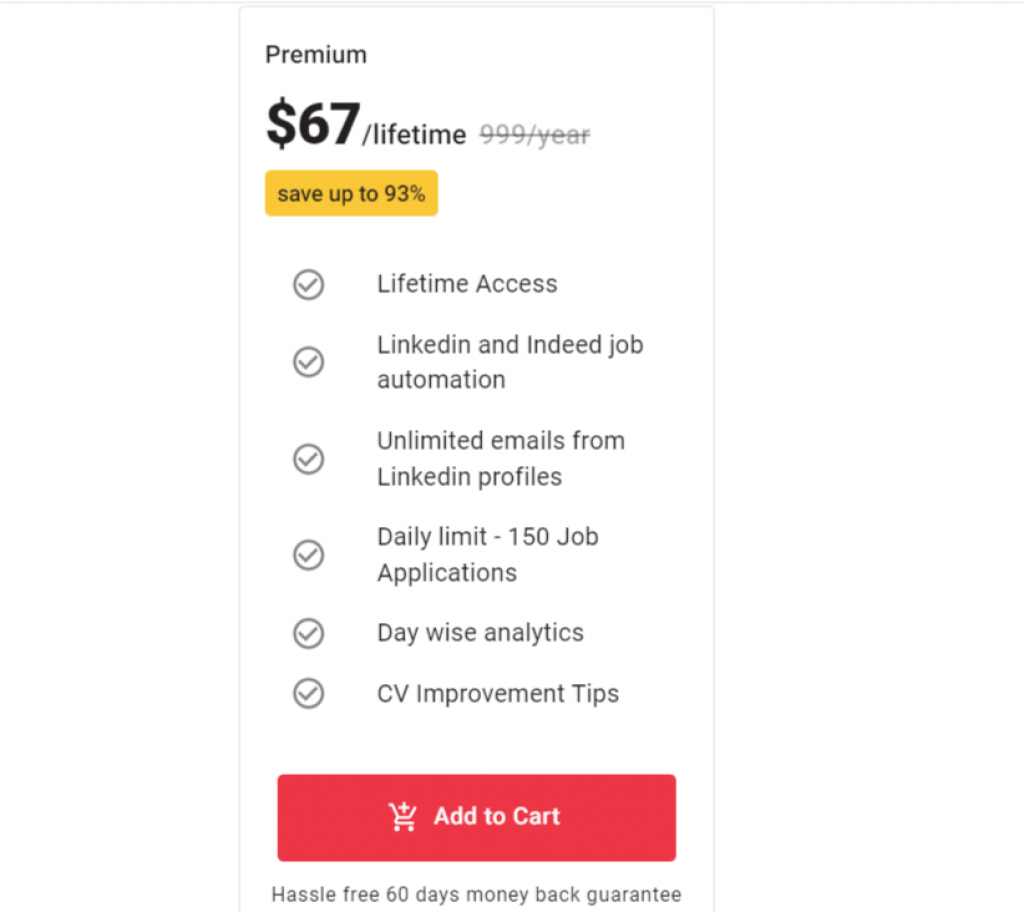Click Linkedin and Indeed job automation text
1024x912 pixels.
[x=510, y=362]
